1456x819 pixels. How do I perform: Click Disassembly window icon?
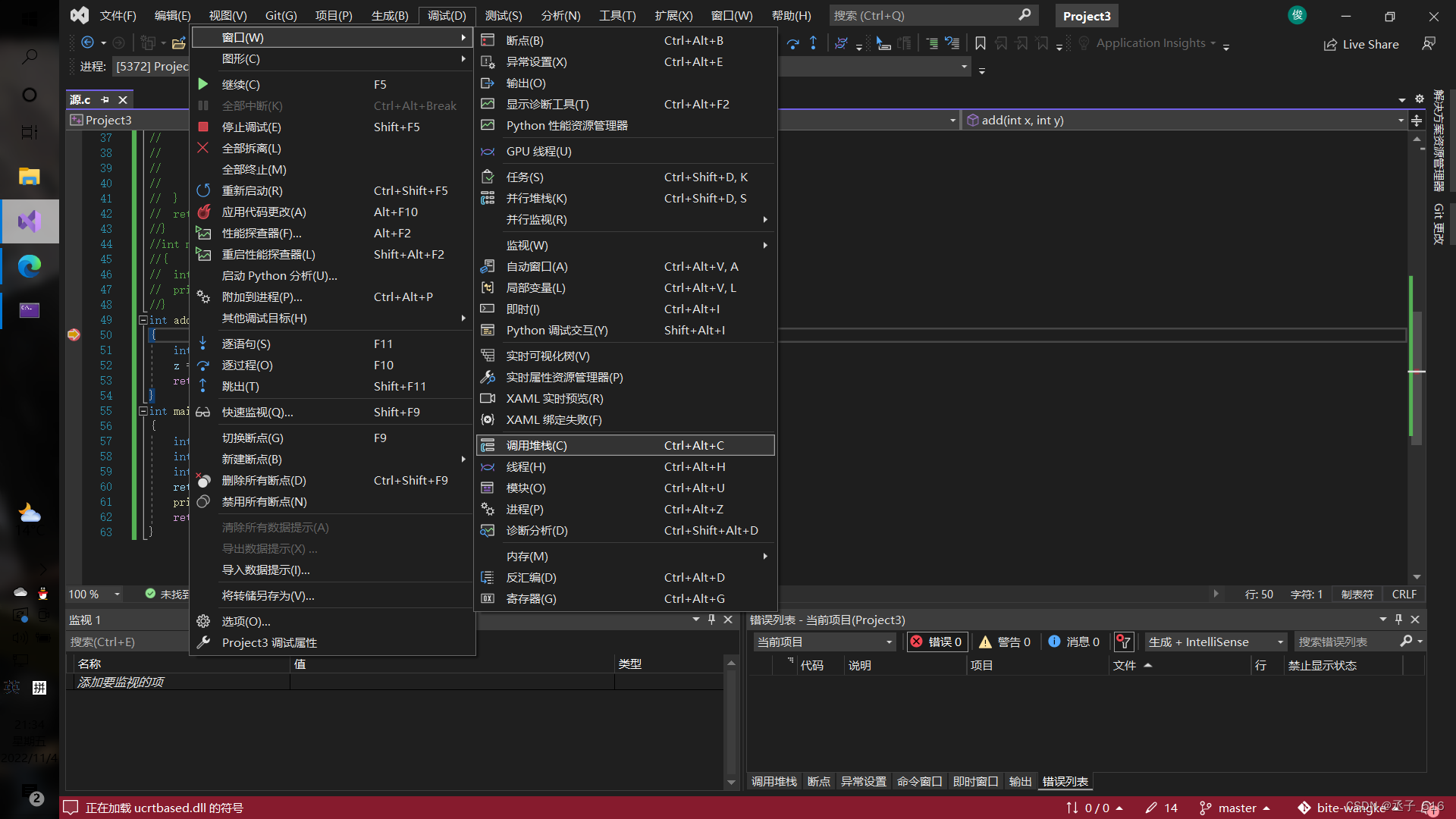point(488,577)
